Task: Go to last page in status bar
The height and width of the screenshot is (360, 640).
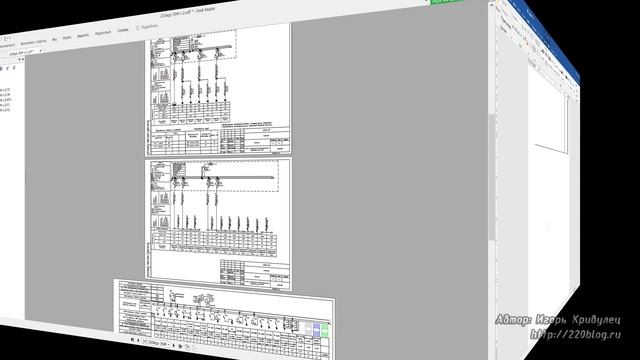Action: (180, 347)
